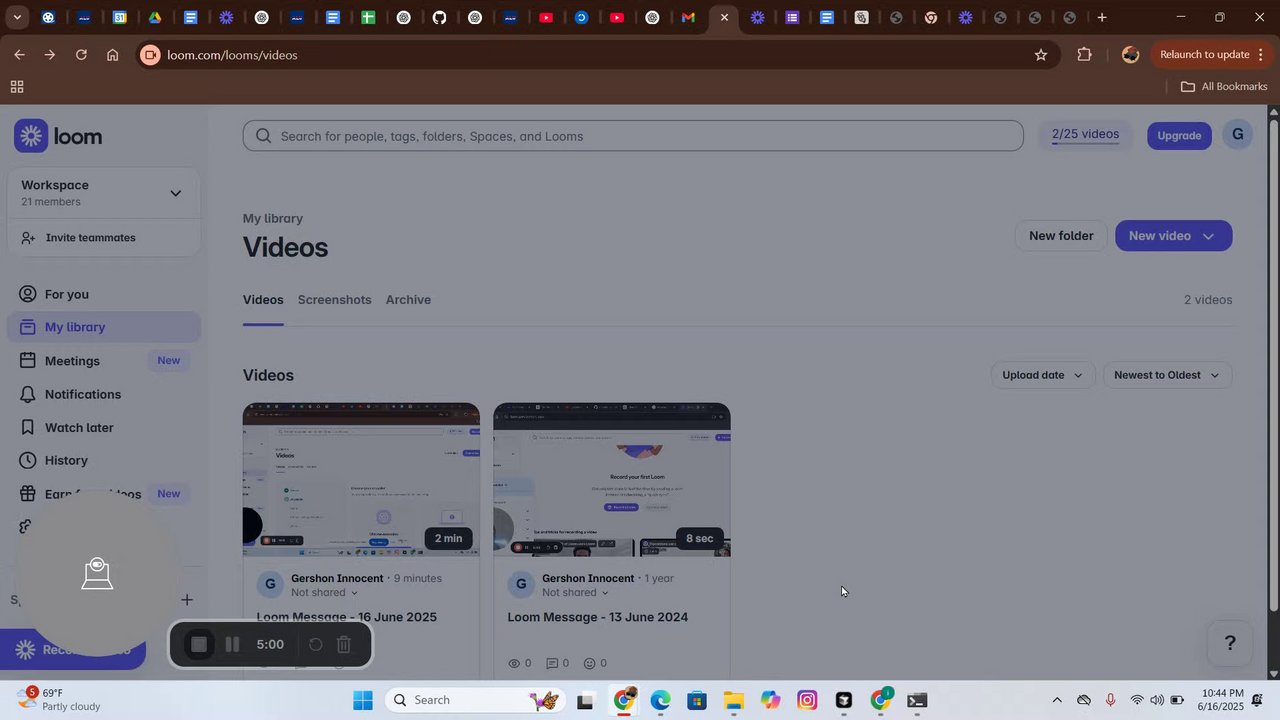Open File Explorer from the taskbar
The height and width of the screenshot is (720, 1280).
(x=734, y=700)
